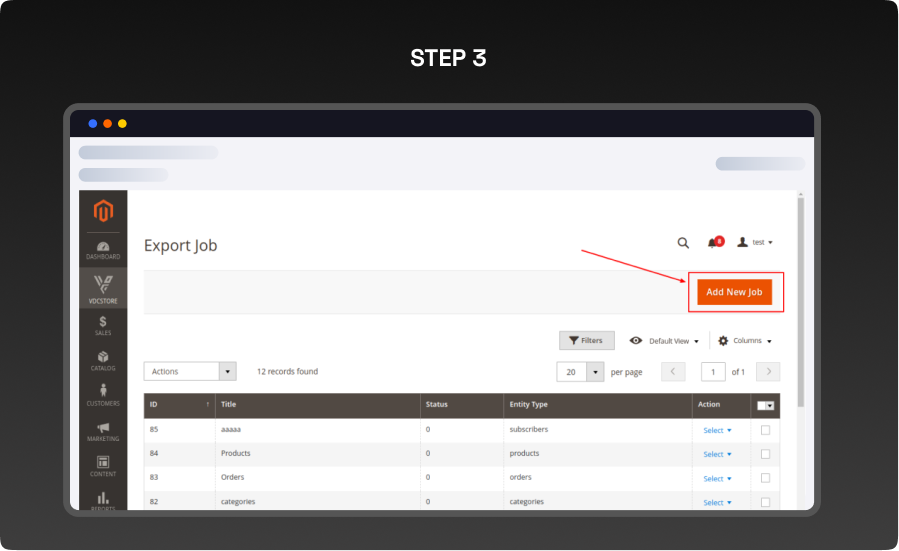The image size is (899, 551).
Task: Expand the Actions dropdown
Action: pyautogui.click(x=190, y=371)
